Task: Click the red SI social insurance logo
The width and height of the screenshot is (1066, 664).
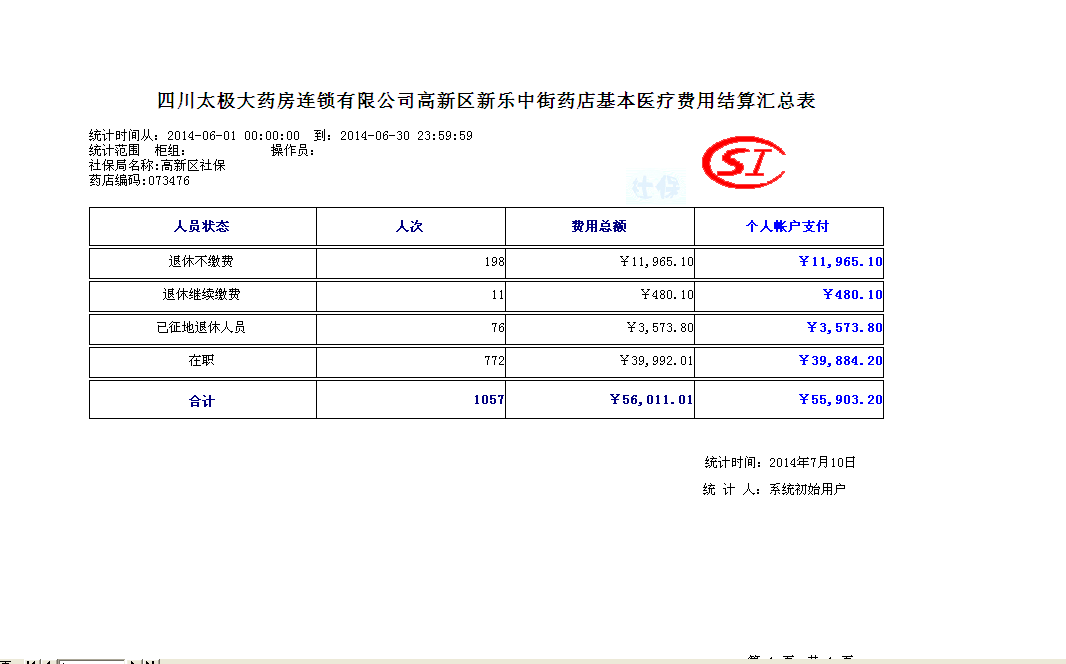Action: pos(743,162)
